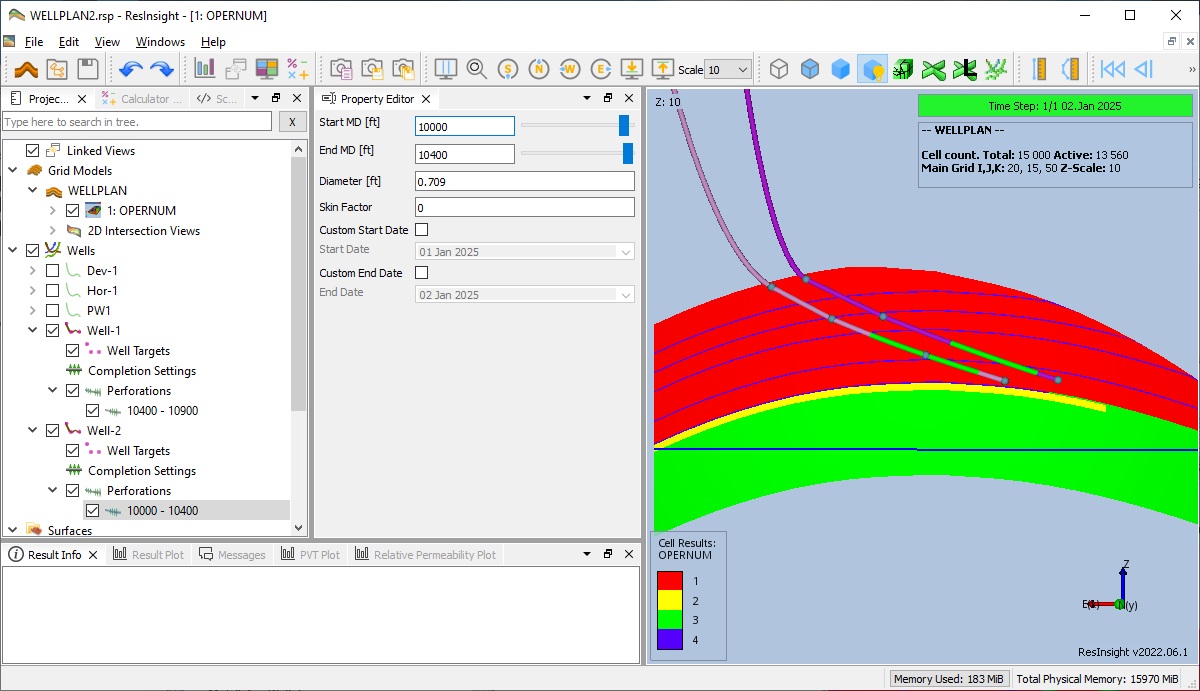This screenshot has width=1200, height=691.
Task: Open the Windows menu
Action: coord(160,42)
